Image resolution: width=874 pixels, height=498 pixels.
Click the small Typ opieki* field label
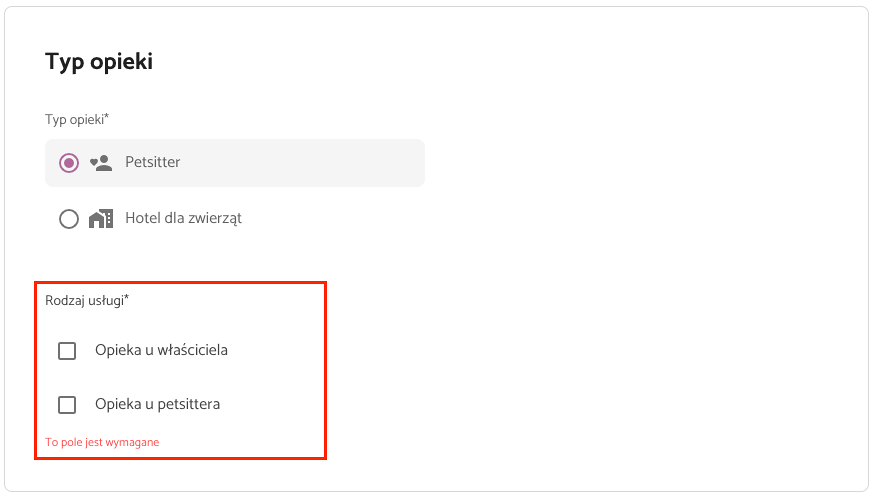tap(77, 119)
